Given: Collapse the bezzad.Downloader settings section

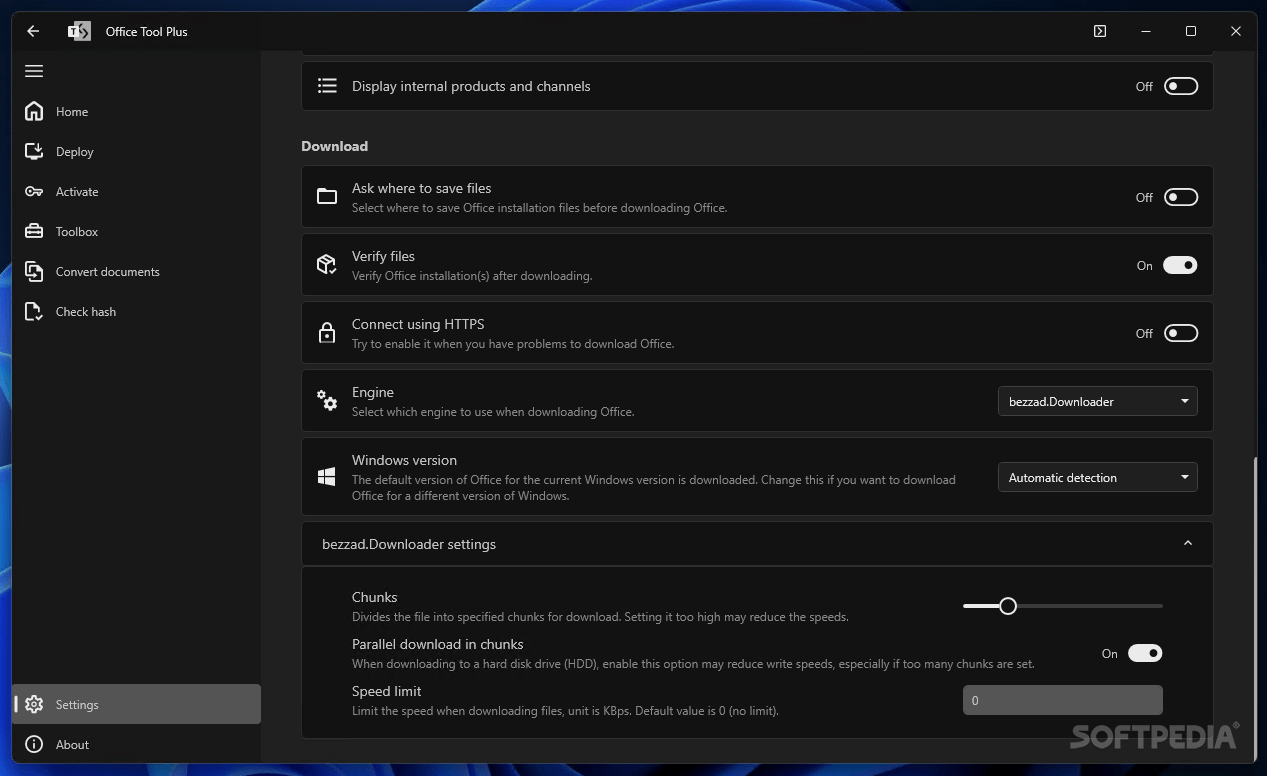Looking at the screenshot, I should click(x=1188, y=544).
